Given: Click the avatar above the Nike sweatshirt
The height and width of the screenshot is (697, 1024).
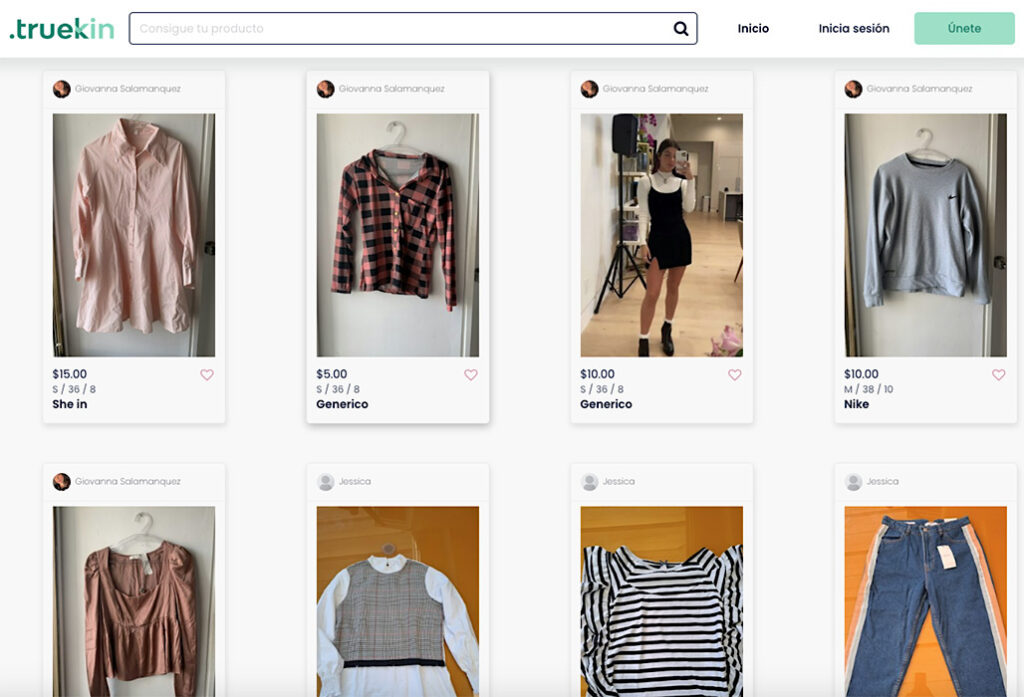Looking at the screenshot, I should click(853, 89).
